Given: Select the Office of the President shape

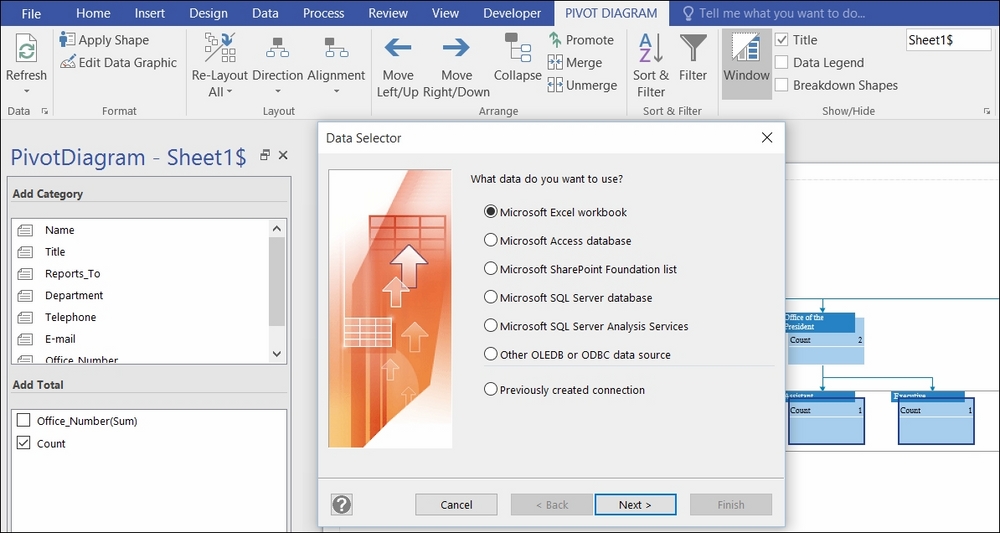Looking at the screenshot, I should coord(825,338).
